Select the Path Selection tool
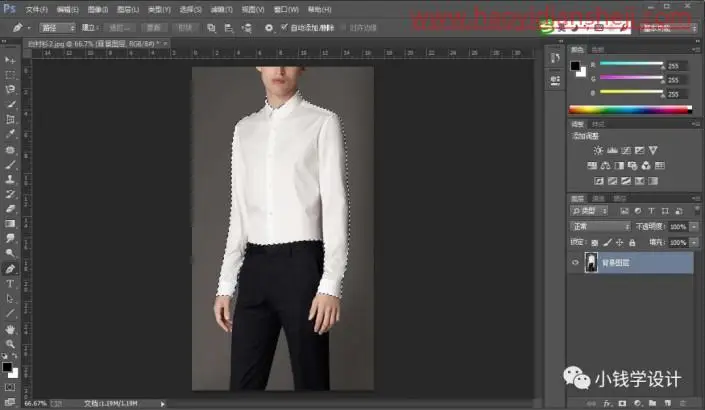Viewport: 705px width, 410px height. [x=10, y=299]
